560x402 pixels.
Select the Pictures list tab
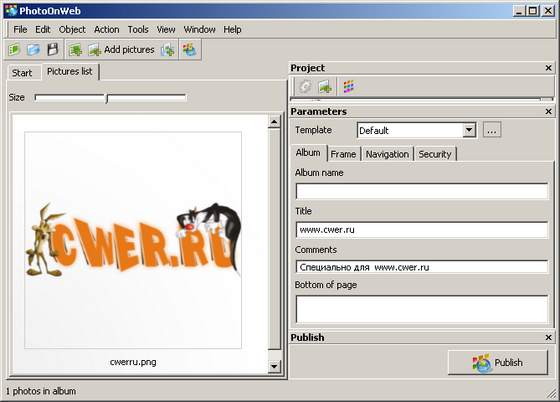pyautogui.click(x=70, y=71)
